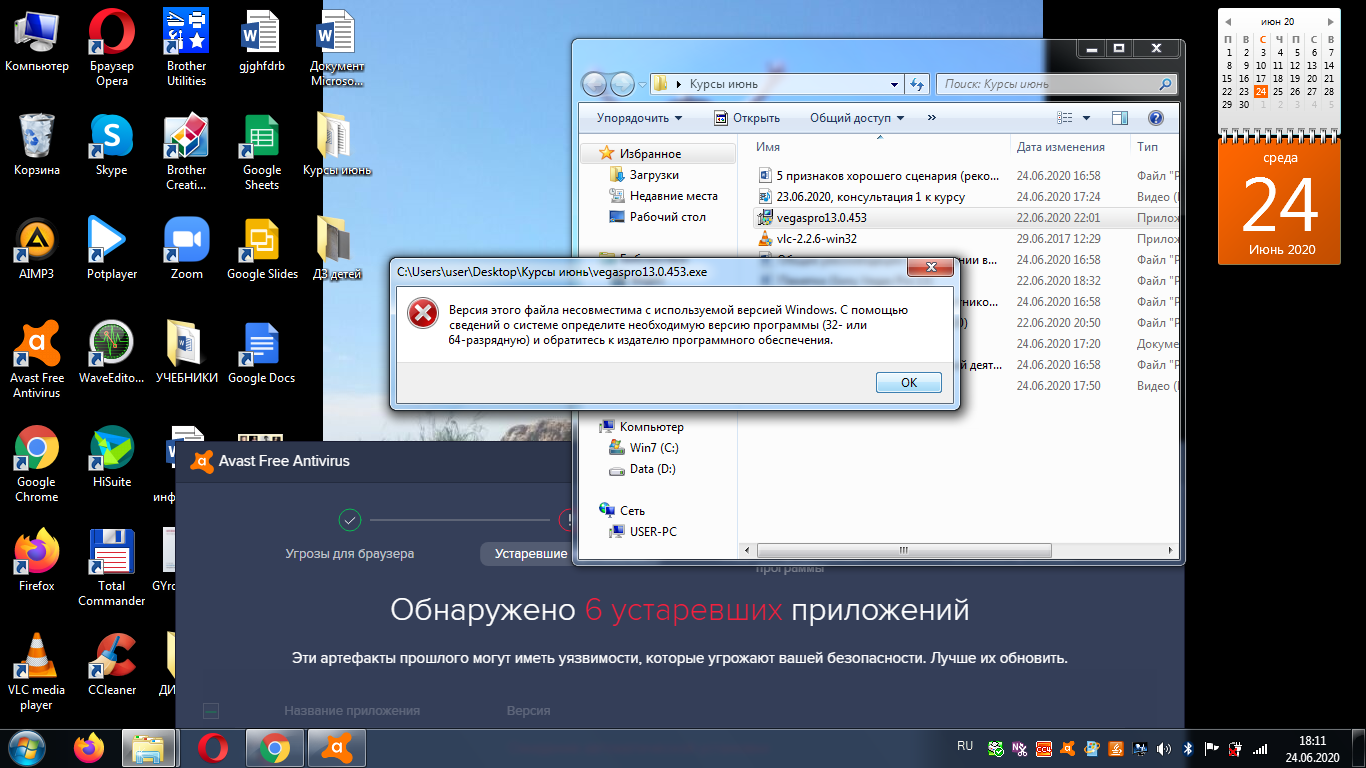1366x768 pixels.
Task: Toggle the Explorer preview pane
Action: coord(1120,118)
